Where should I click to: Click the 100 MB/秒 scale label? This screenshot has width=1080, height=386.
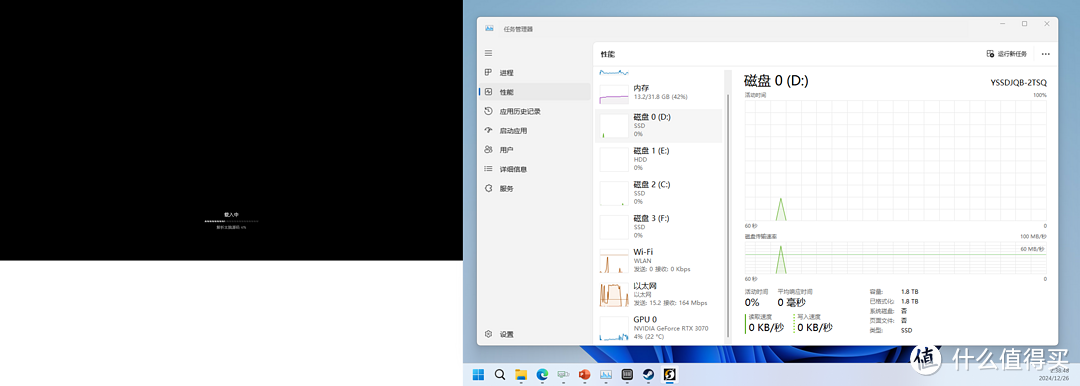click(x=1033, y=236)
